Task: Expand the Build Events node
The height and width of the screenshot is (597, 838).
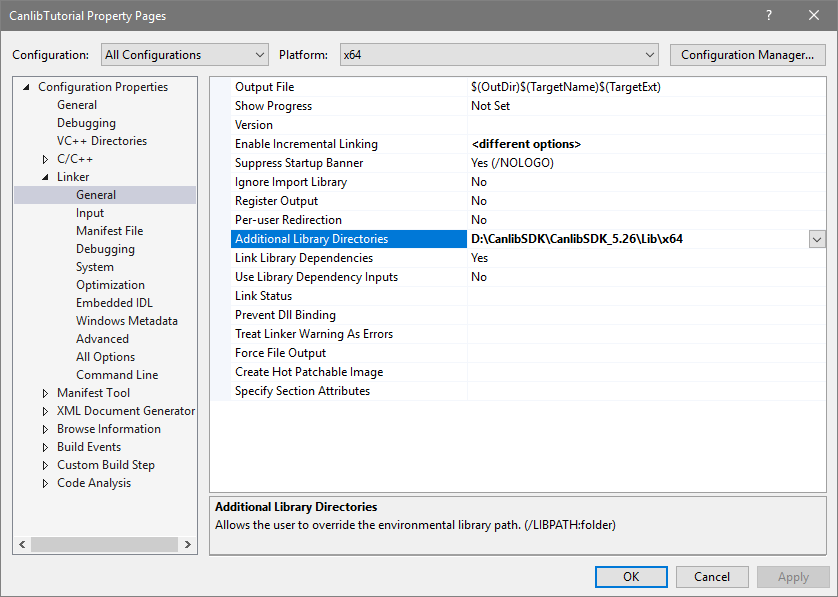Action: click(x=45, y=447)
